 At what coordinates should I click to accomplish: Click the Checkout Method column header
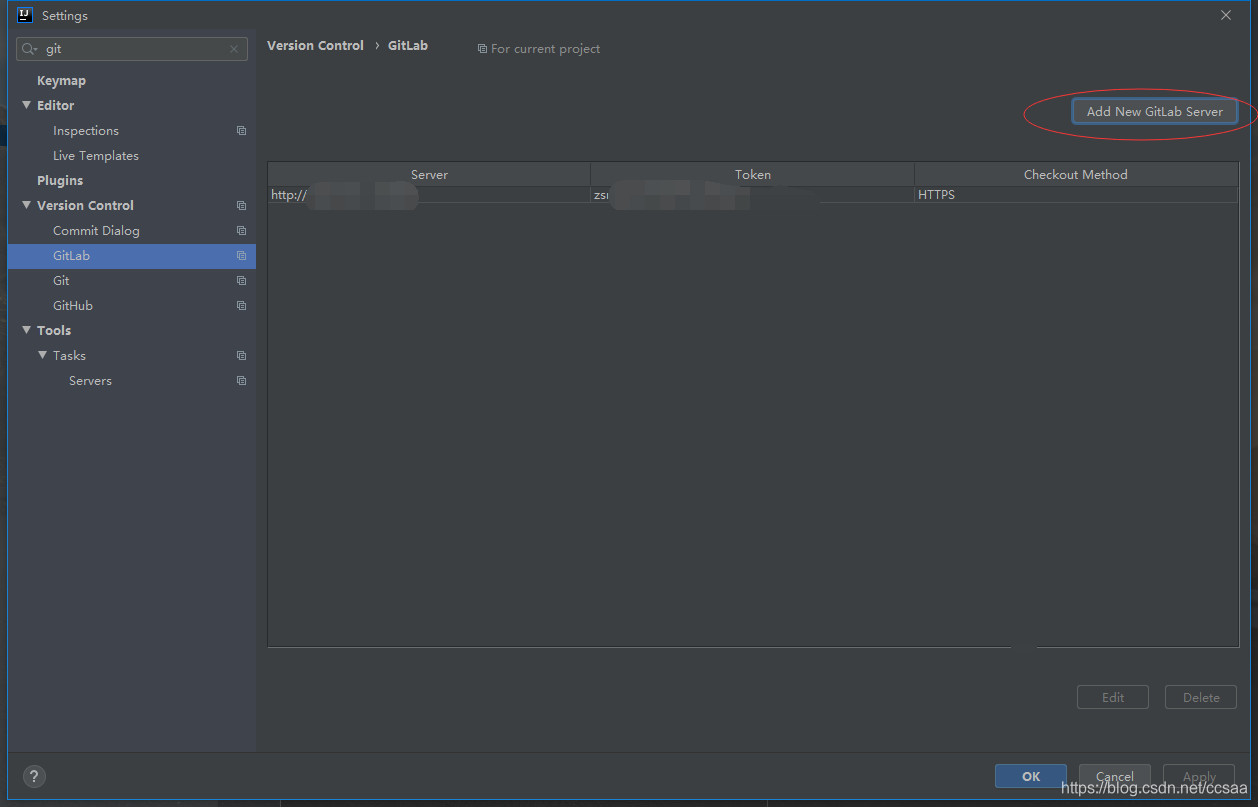point(1076,174)
